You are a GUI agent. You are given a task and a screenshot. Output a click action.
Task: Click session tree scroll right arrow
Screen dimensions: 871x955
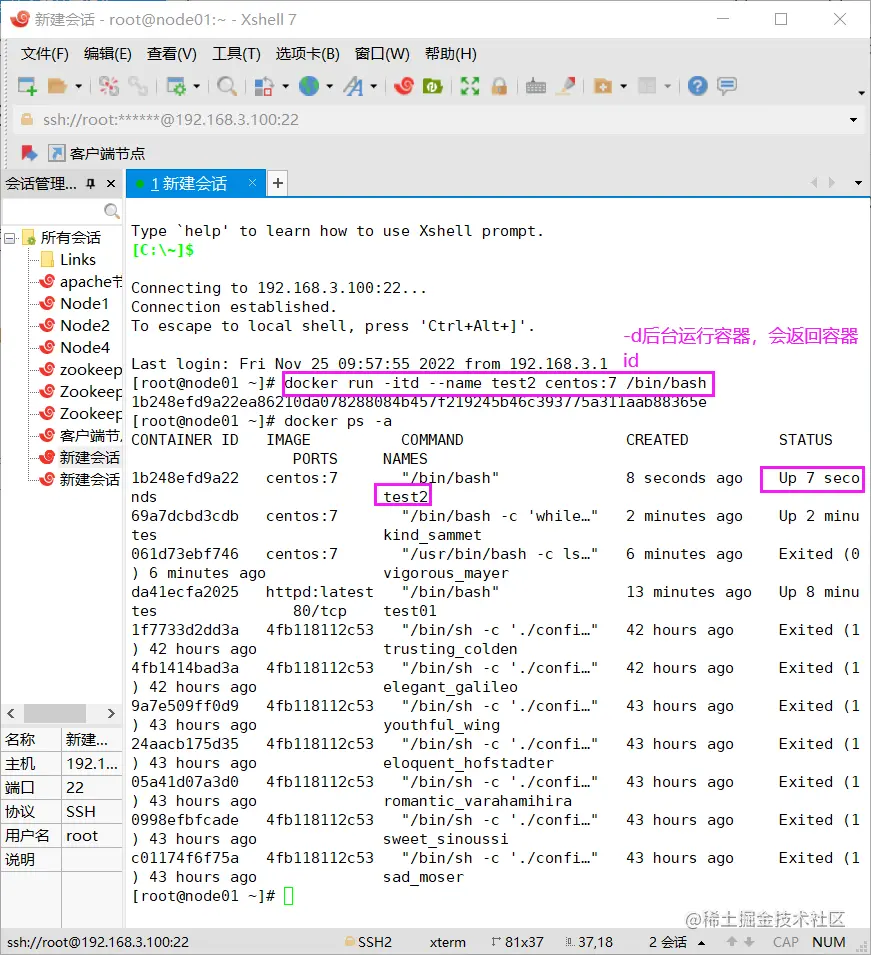click(x=111, y=713)
